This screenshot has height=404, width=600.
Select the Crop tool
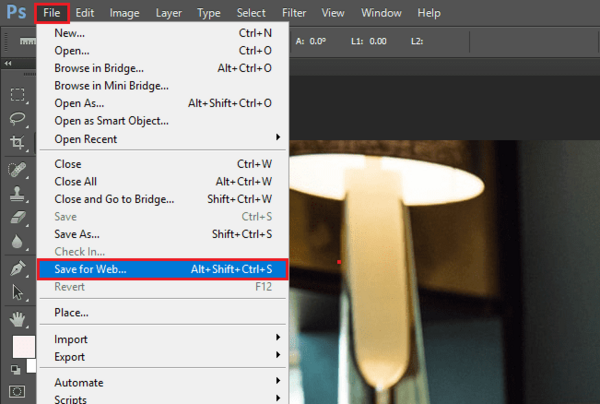point(17,143)
